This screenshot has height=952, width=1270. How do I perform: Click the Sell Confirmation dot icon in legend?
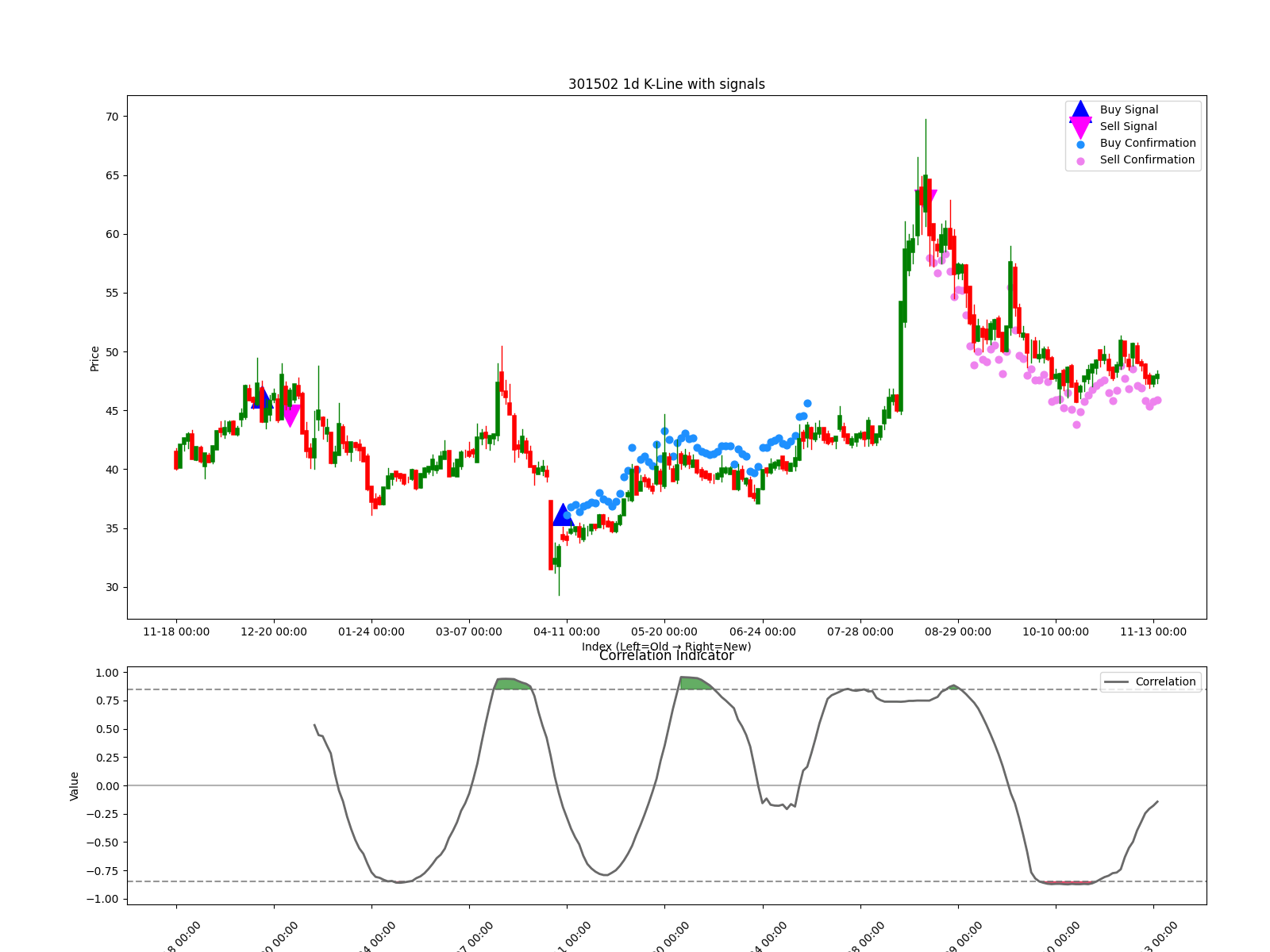[1081, 159]
